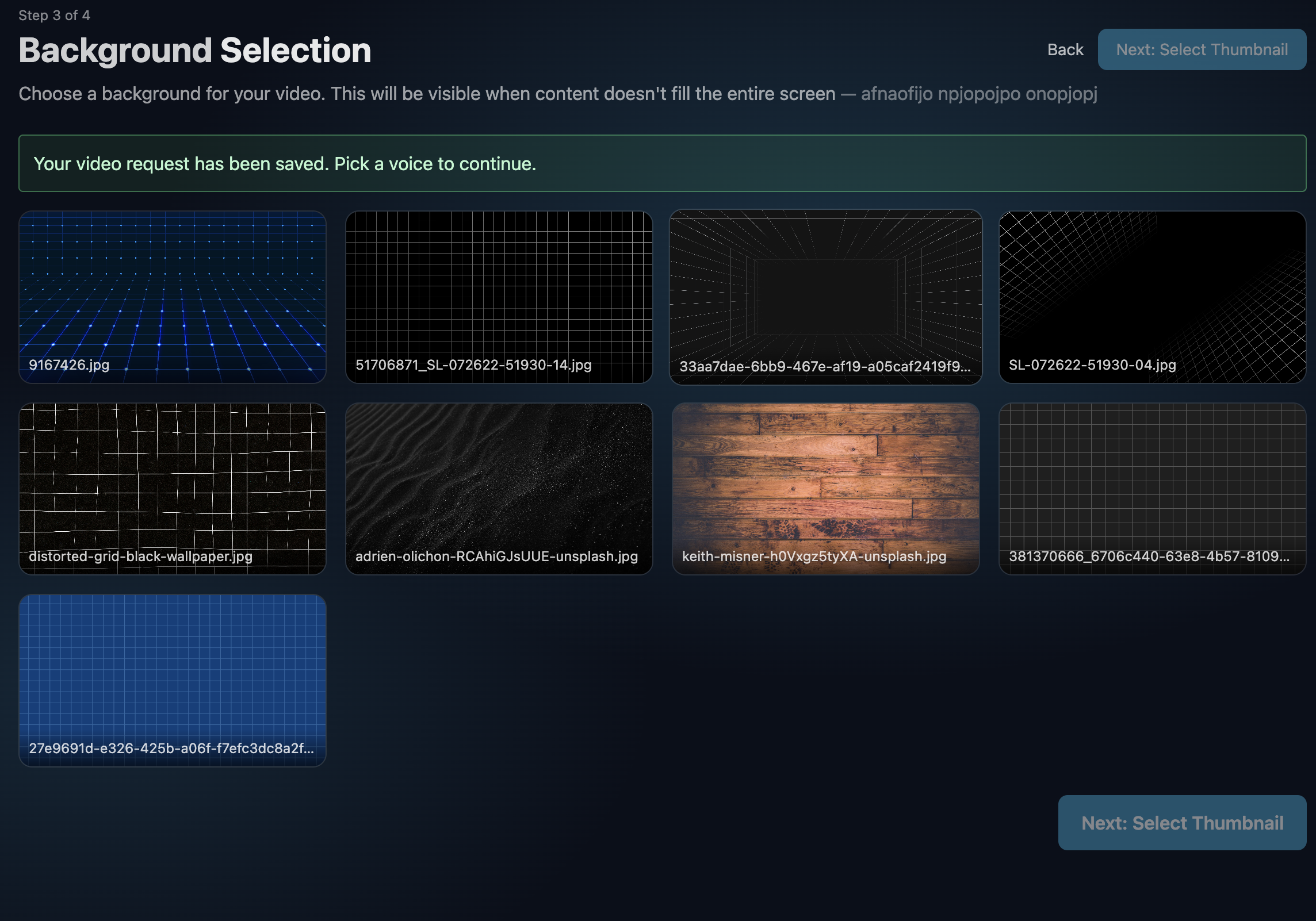This screenshot has height=921, width=1316.
Task: Click the saved video request notification banner
Action: tap(662, 164)
